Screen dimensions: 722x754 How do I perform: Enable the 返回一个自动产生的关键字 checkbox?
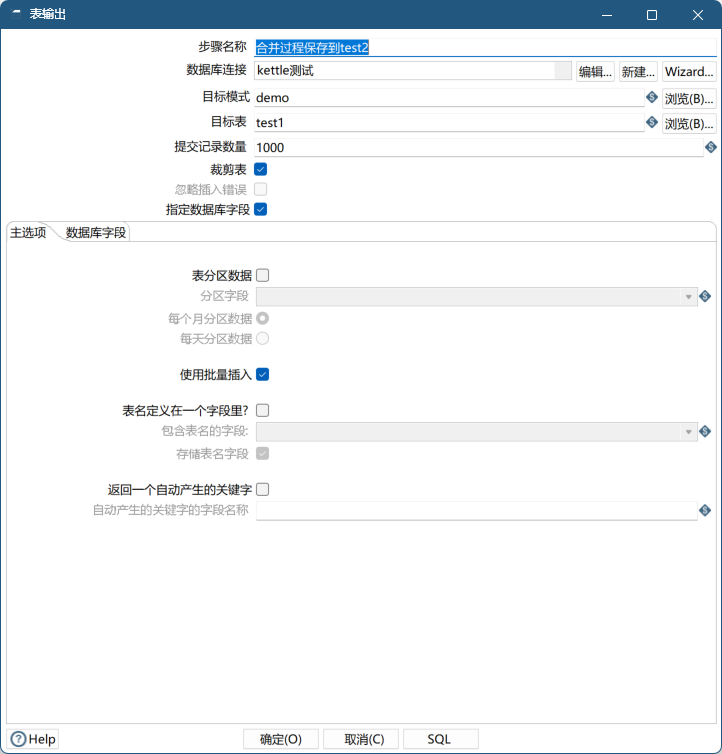(x=263, y=489)
